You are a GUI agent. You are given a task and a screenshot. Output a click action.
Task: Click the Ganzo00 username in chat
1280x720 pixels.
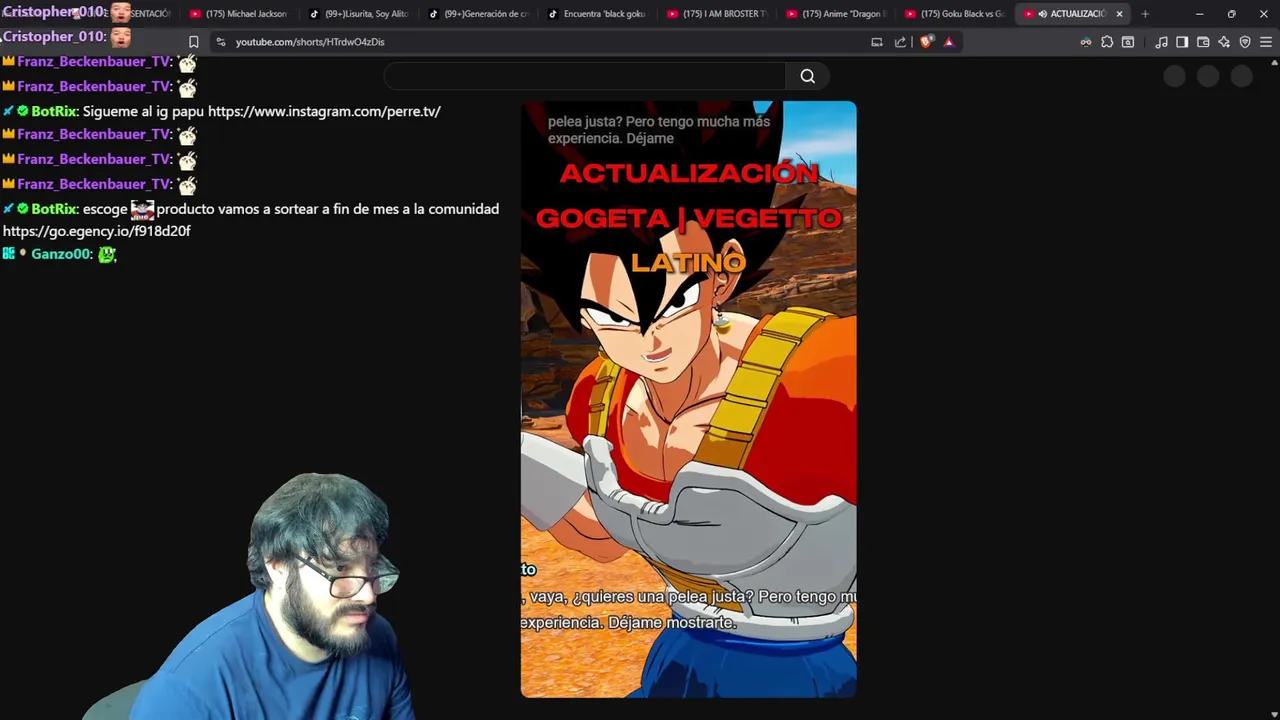(x=61, y=254)
